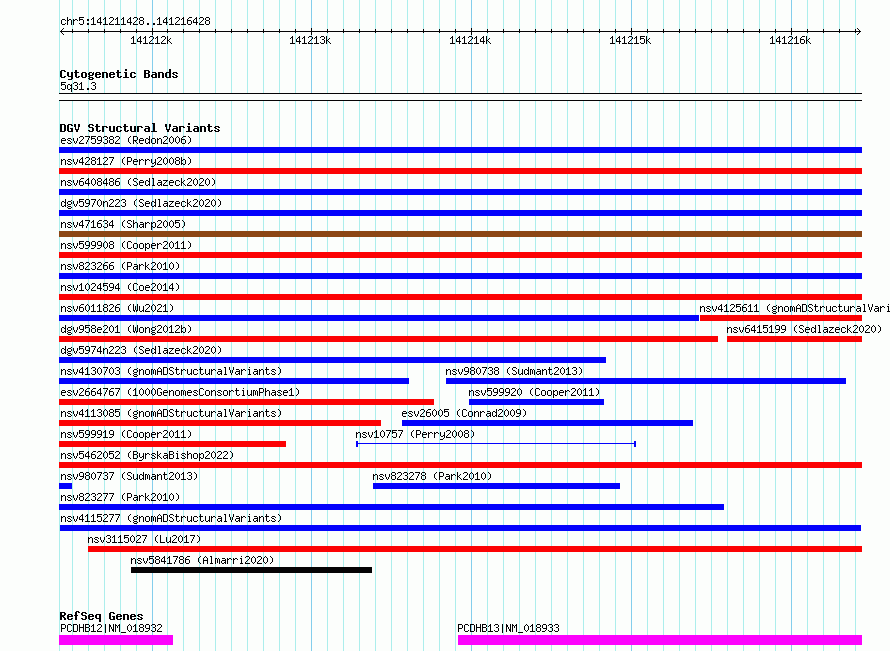The width and height of the screenshot is (890, 651).
Task: Open esv2664767 (1000GenomesConsortiumPhase1) red bar
Action: (x=246, y=402)
